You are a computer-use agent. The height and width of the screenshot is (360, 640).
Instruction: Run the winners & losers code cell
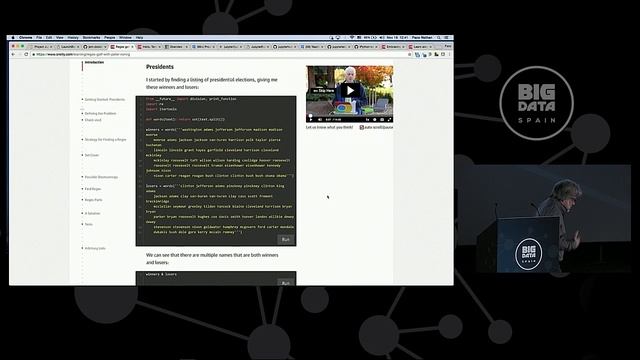[286, 282]
